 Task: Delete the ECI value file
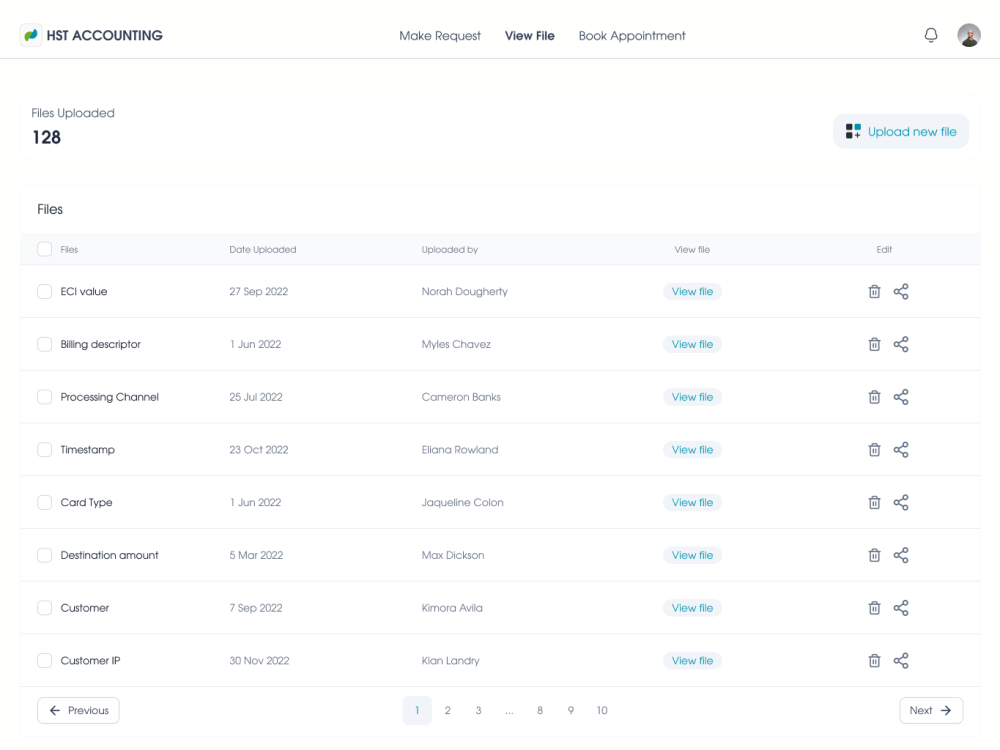click(x=874, y=291)
